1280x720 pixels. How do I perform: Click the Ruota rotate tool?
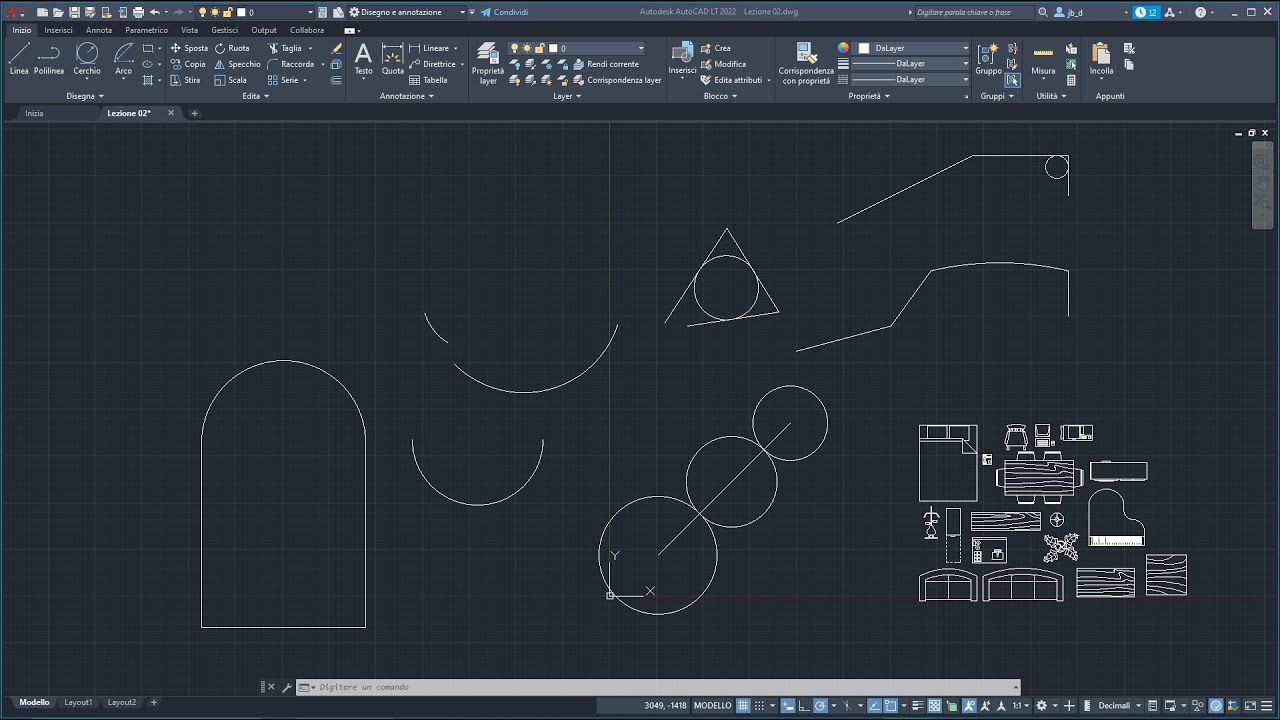[232, 48]
